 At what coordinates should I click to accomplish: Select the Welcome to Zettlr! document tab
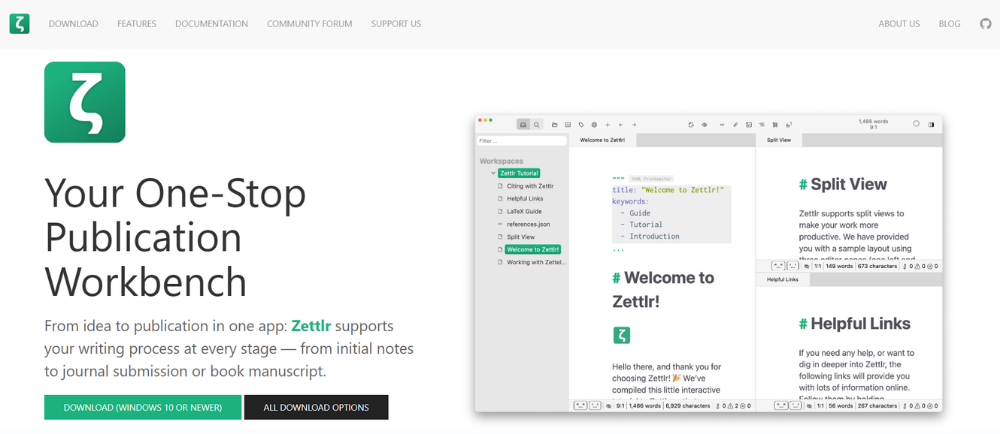(603, 140)
